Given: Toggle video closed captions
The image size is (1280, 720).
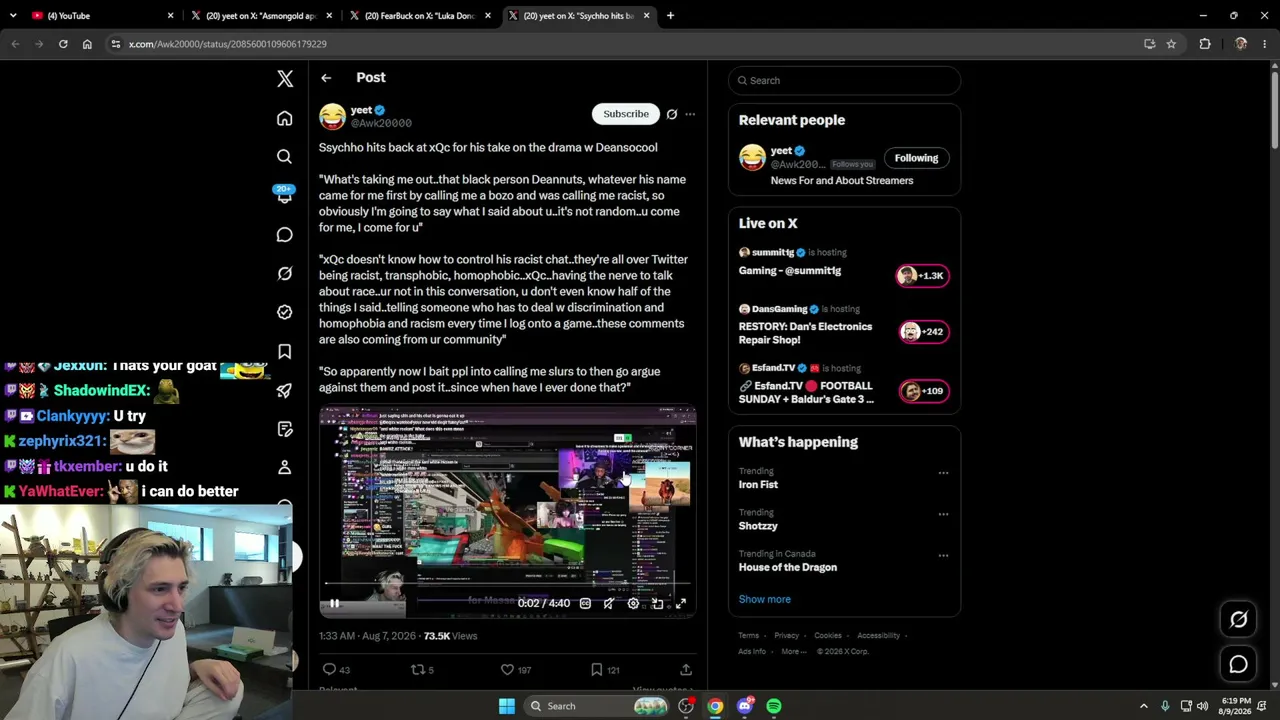Looking at the screenshot, I should click(x=585, y=603).
